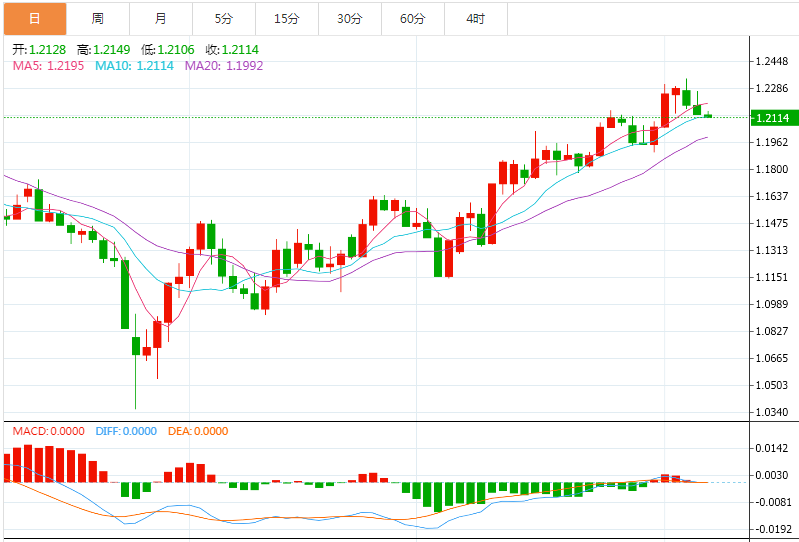The image size is (799, 542).
Task: Click the 1.1962 price axis label
Action: tap(773, 142)
